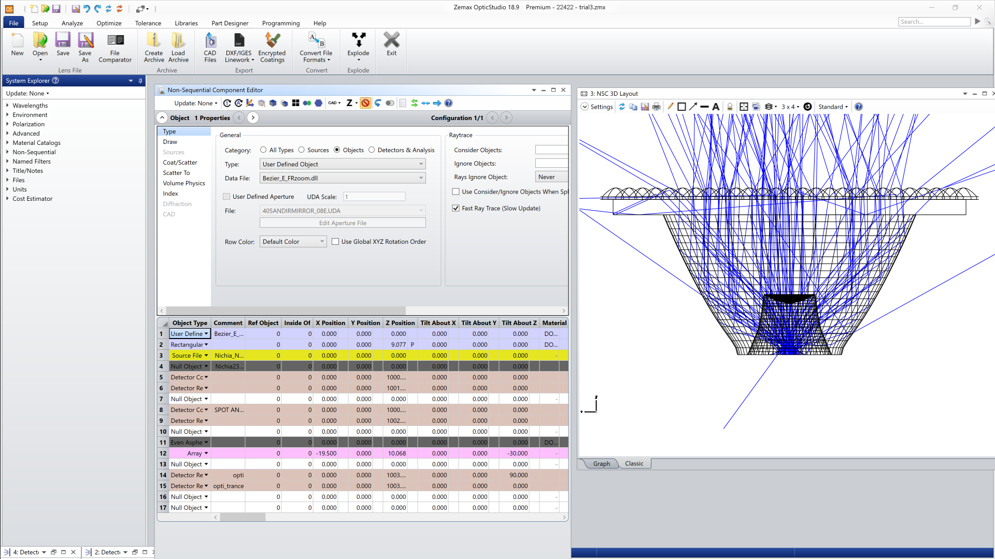Open Rays Ignore Object dropdown
Image resolution: width=995 pixels, height=559 pixels.
(x=551, y=177)
